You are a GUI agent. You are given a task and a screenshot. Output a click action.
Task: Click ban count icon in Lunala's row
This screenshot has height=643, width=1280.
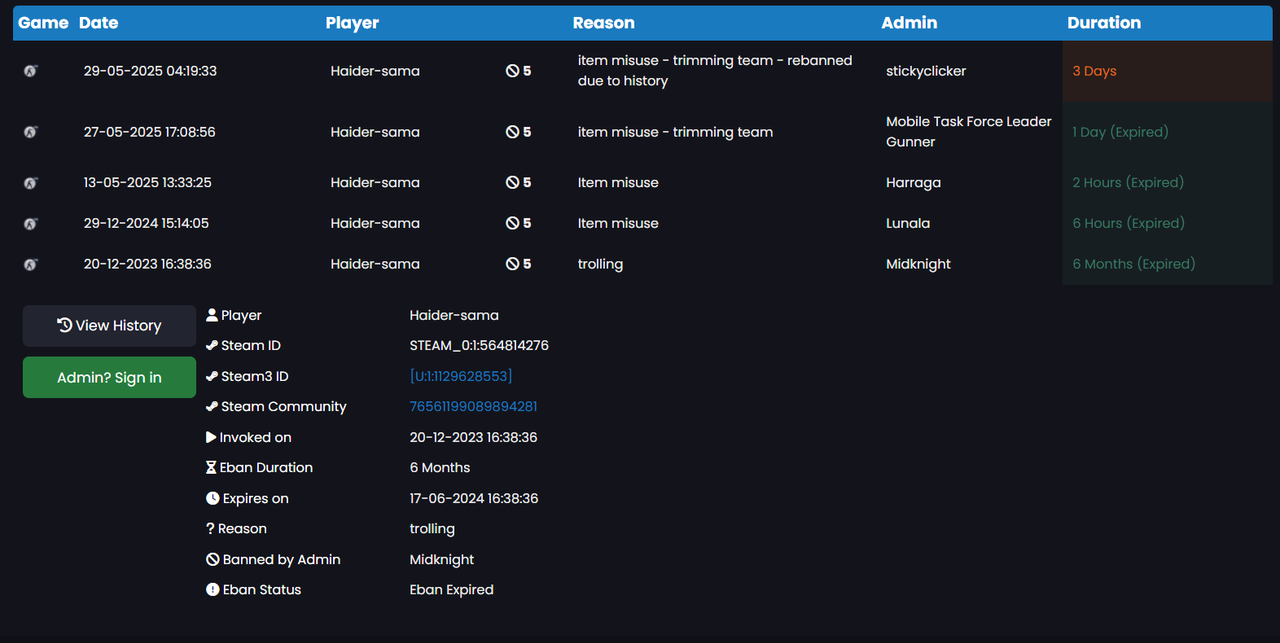[512, 223]
